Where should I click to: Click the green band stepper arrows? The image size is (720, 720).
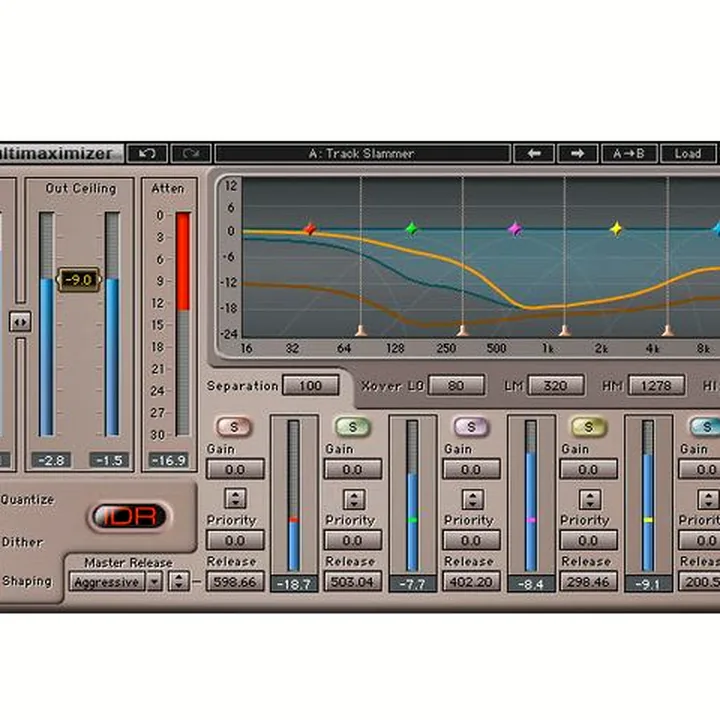(354, 499)
